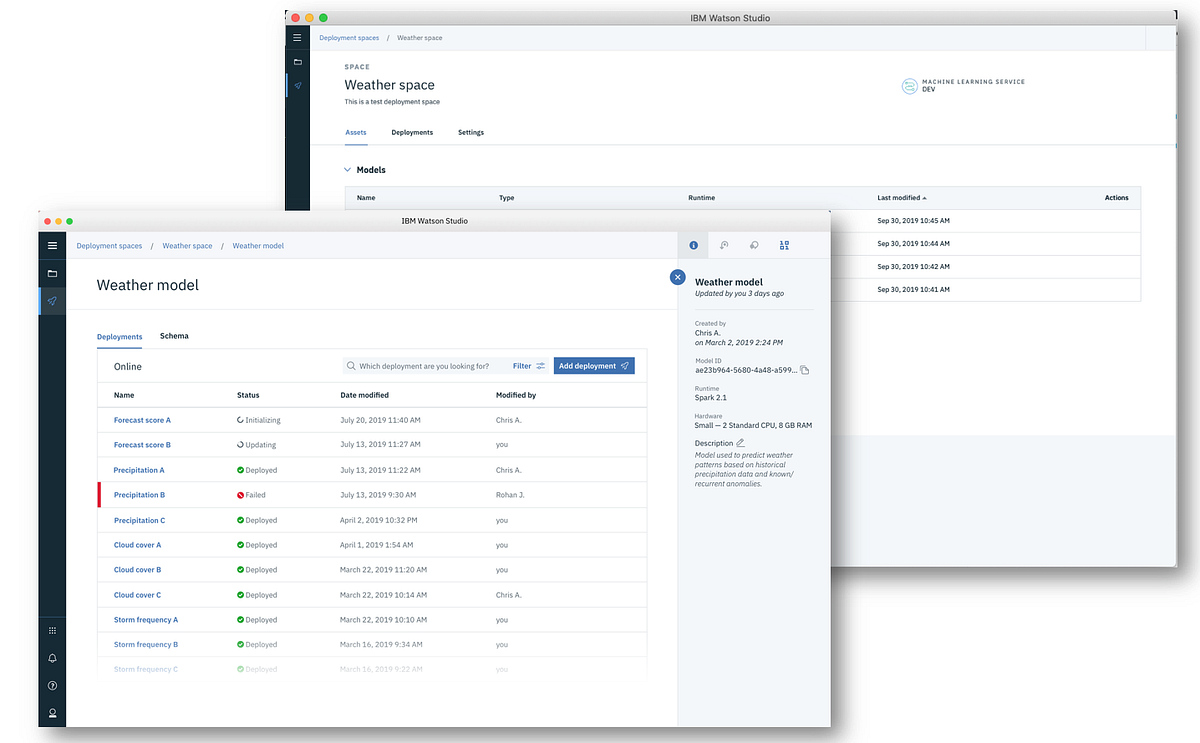Open the hamburger navigation menu icon

[52, 245]
